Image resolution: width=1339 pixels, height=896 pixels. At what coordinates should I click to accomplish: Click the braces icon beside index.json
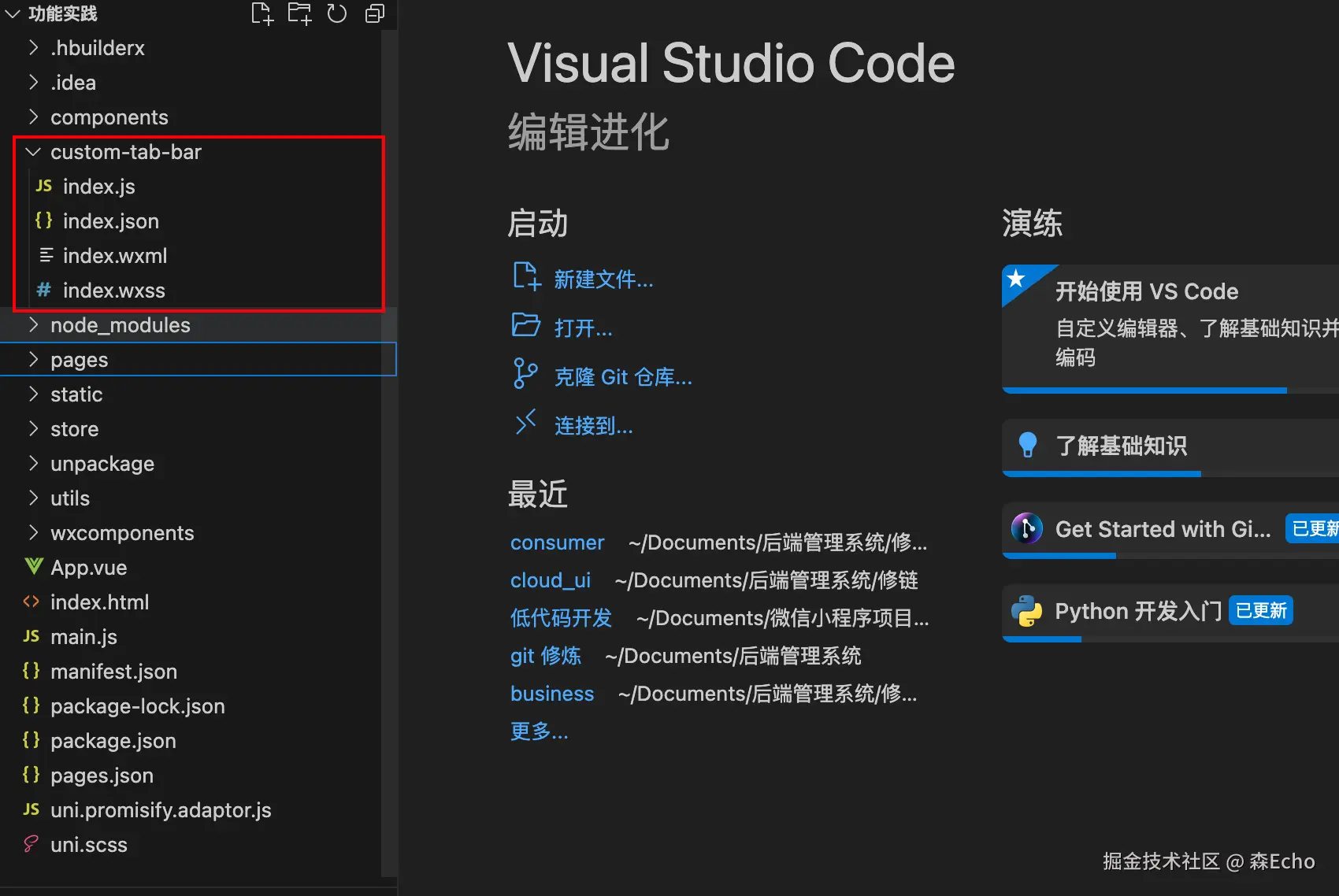pyautogui.click(x=44, y=220)
